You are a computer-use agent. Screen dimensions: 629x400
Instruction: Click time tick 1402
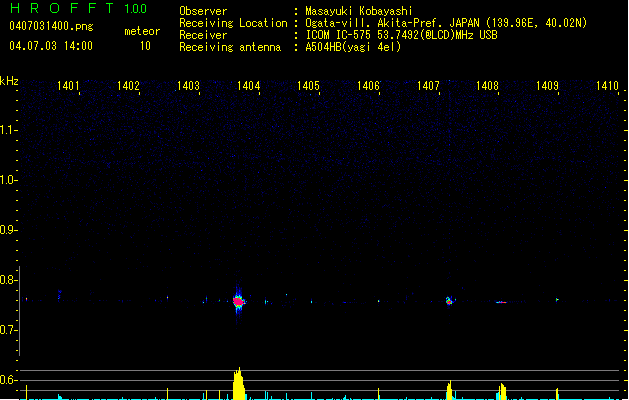coord(128,86)
